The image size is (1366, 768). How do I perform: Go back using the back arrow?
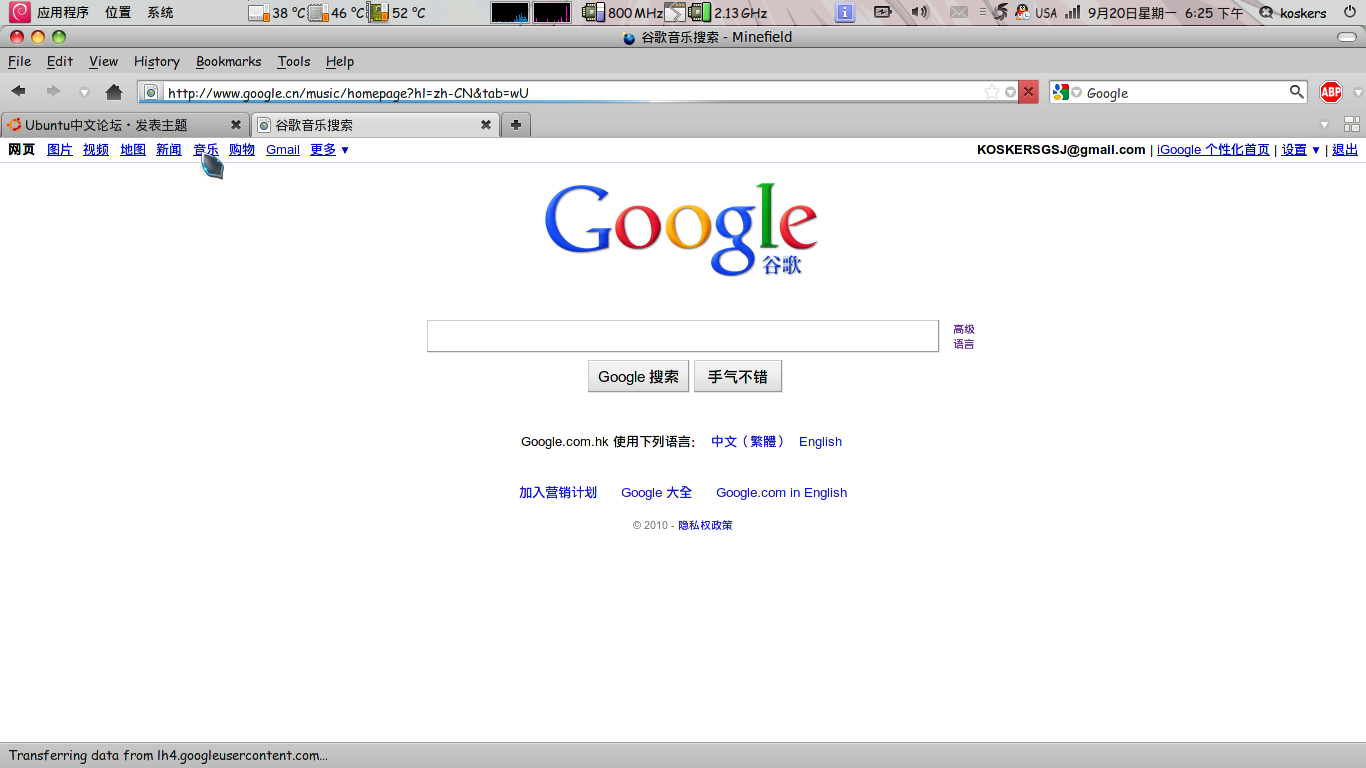(18, 92)
